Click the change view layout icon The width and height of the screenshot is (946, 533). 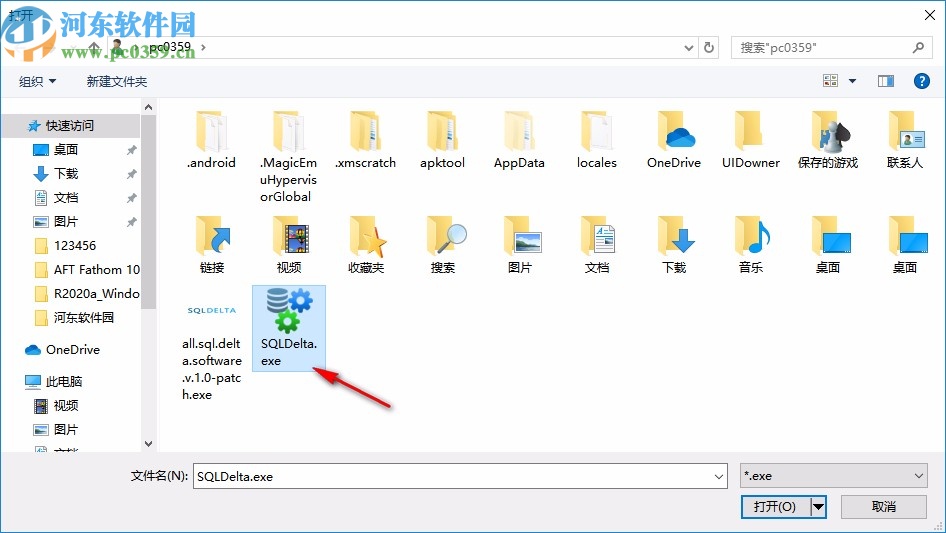tap(830, 81)
